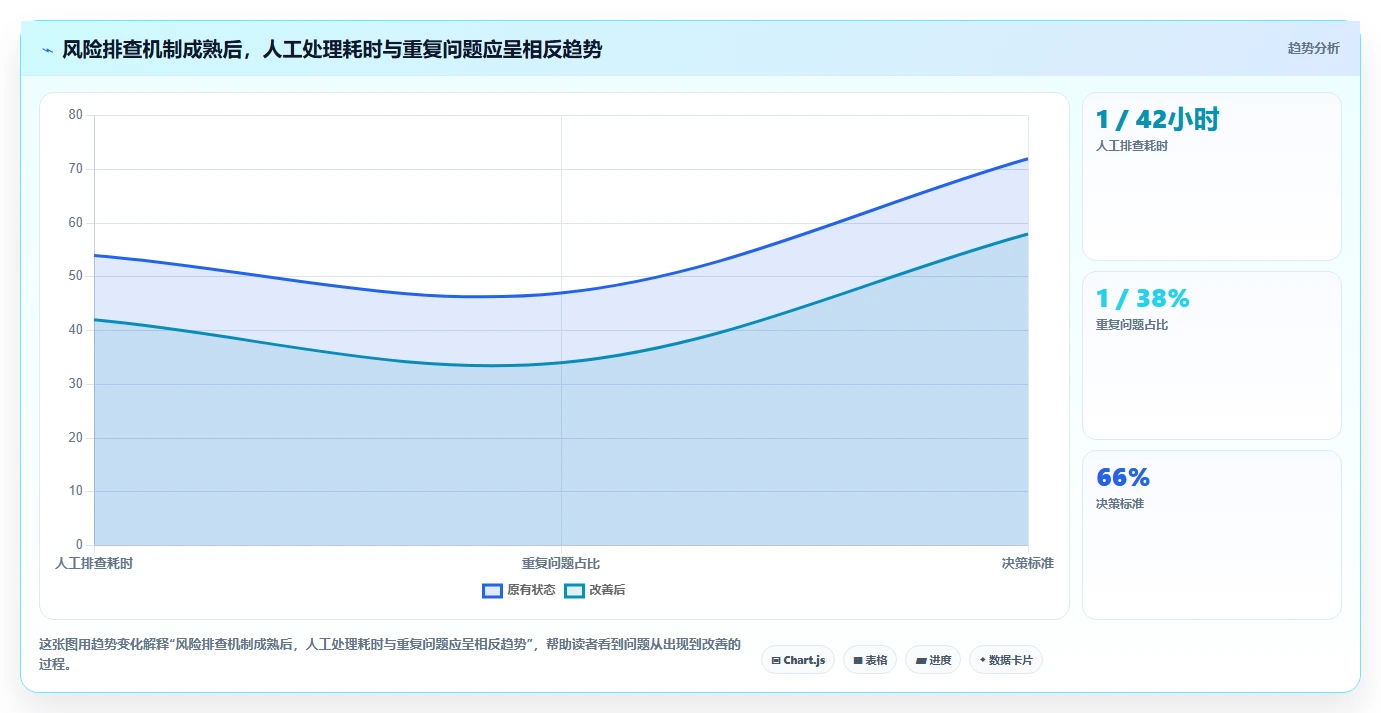Viewport: 1381px width, 713px height.
Task: Click the 原有状态 line endpoint at 决策标准
Action: (x=1028, y=158)
